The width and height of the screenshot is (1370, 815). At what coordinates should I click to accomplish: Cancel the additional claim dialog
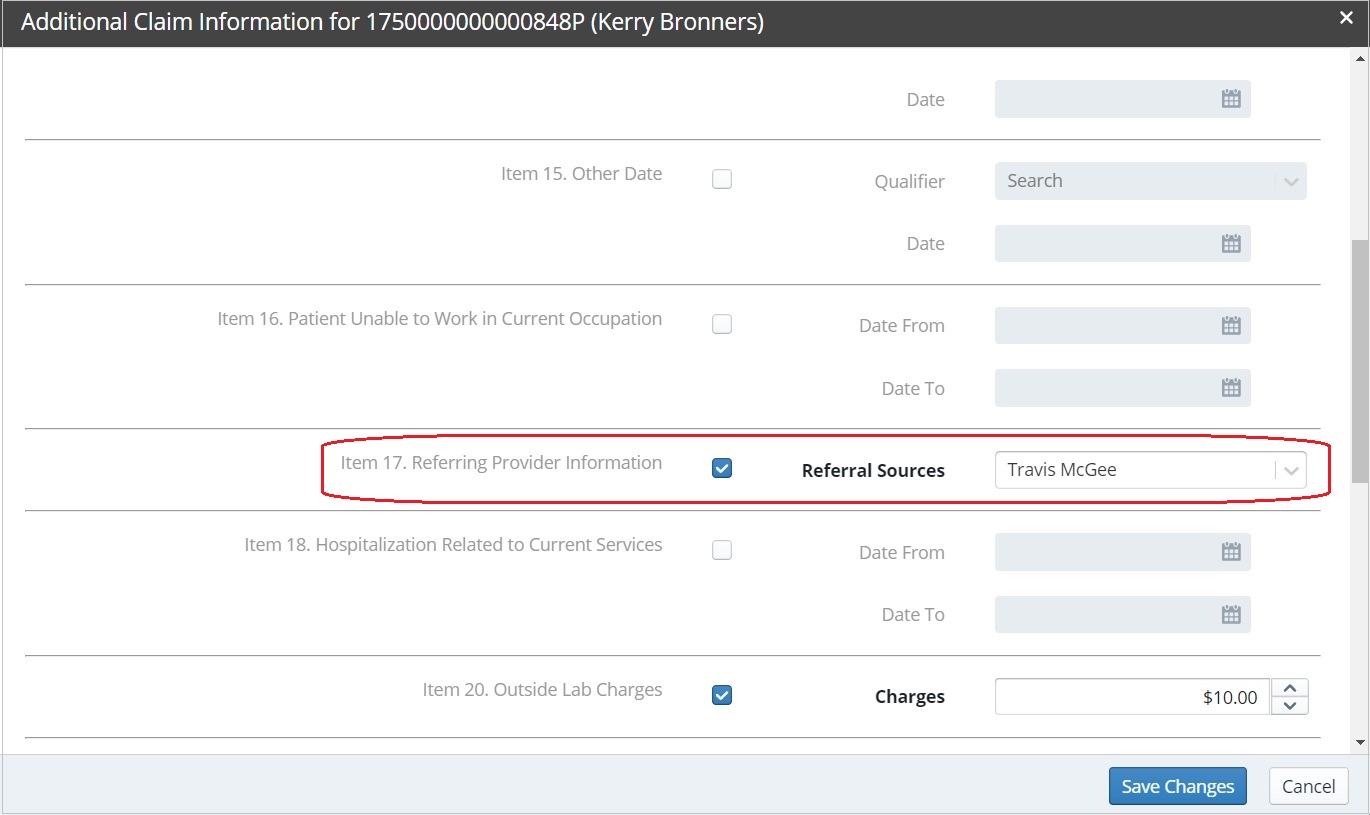1308,786
